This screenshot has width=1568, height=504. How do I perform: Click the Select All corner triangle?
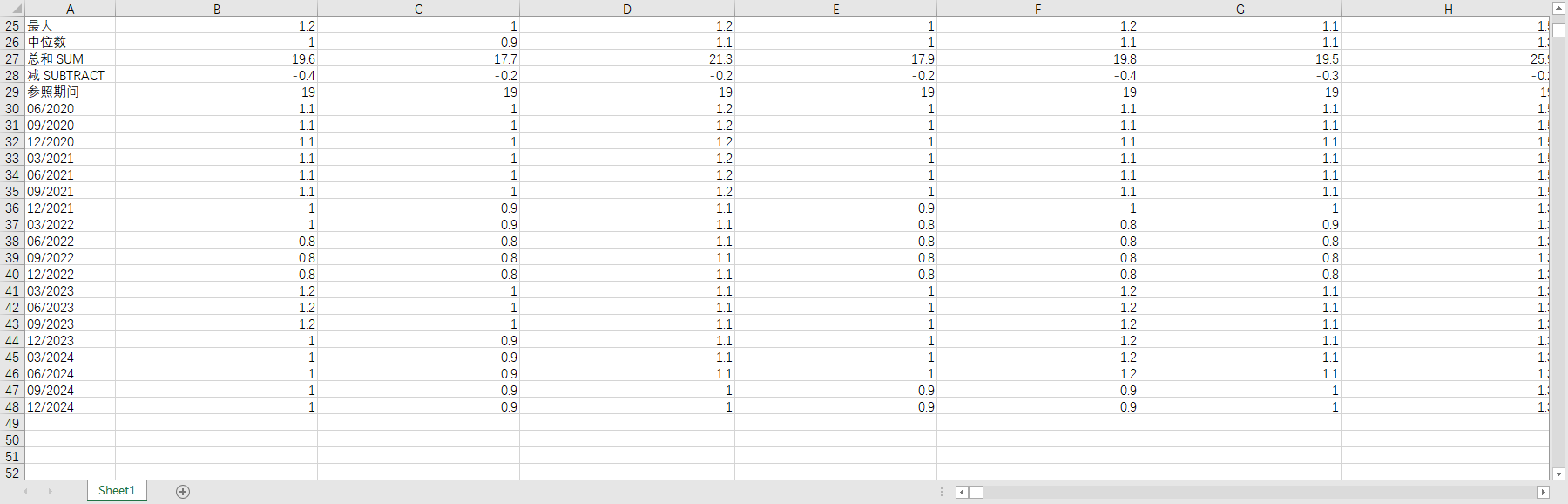[x=17, y=9]
